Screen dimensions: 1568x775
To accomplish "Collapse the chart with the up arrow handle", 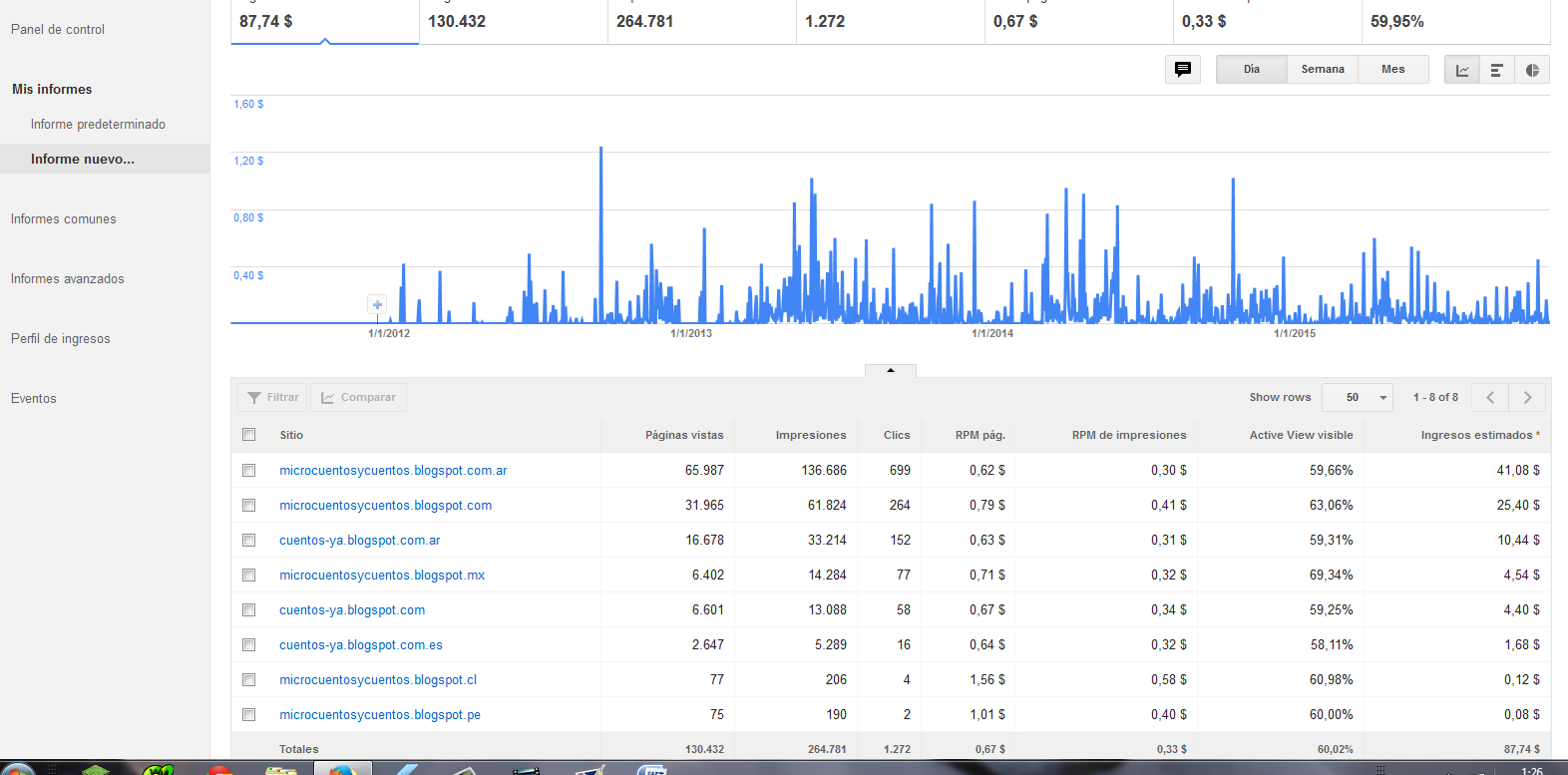I will point(891,370).
